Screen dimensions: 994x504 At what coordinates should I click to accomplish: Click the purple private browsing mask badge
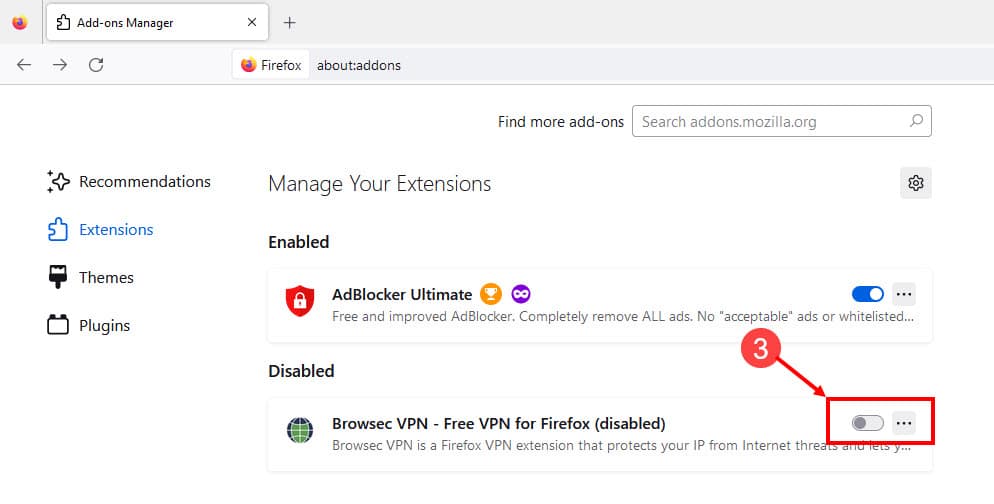tap(520, 294)
